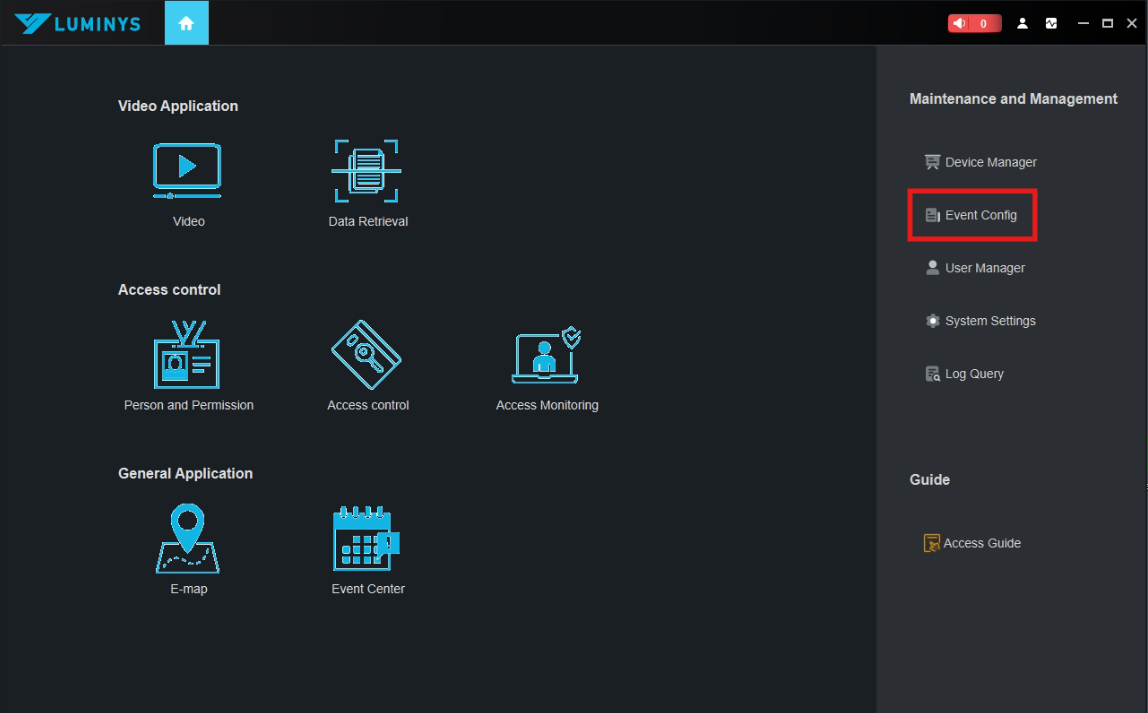1148x713 pixels.
Task: Open Person and Permission icon
Action: pos(187,356)
